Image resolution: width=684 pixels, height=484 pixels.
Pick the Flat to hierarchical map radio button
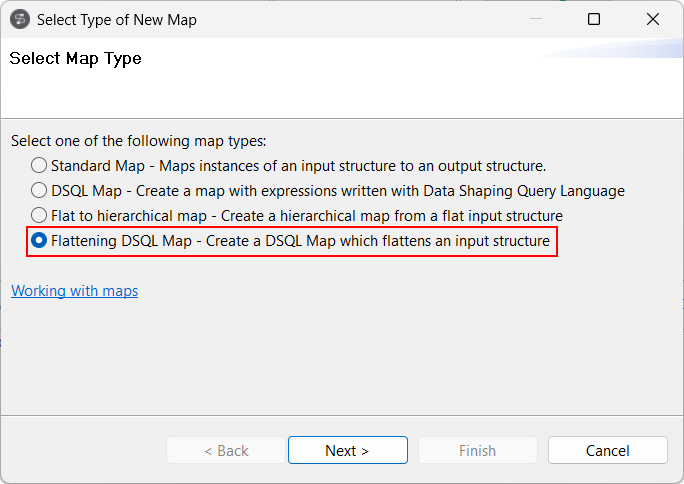click(x=39, y=215)
